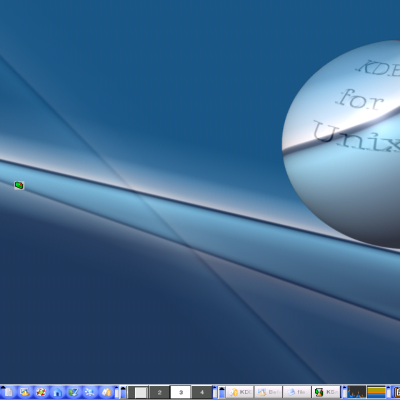
Task: Click the system load graph applet
Action: pyautogui.click(x=357, y=392)
